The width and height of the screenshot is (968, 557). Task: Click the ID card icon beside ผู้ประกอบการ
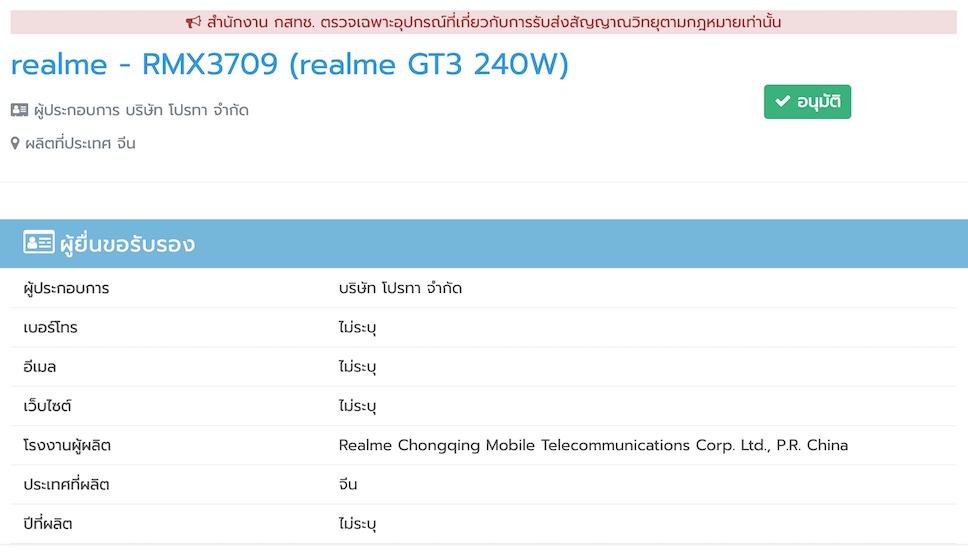click(x=20, y=110)
